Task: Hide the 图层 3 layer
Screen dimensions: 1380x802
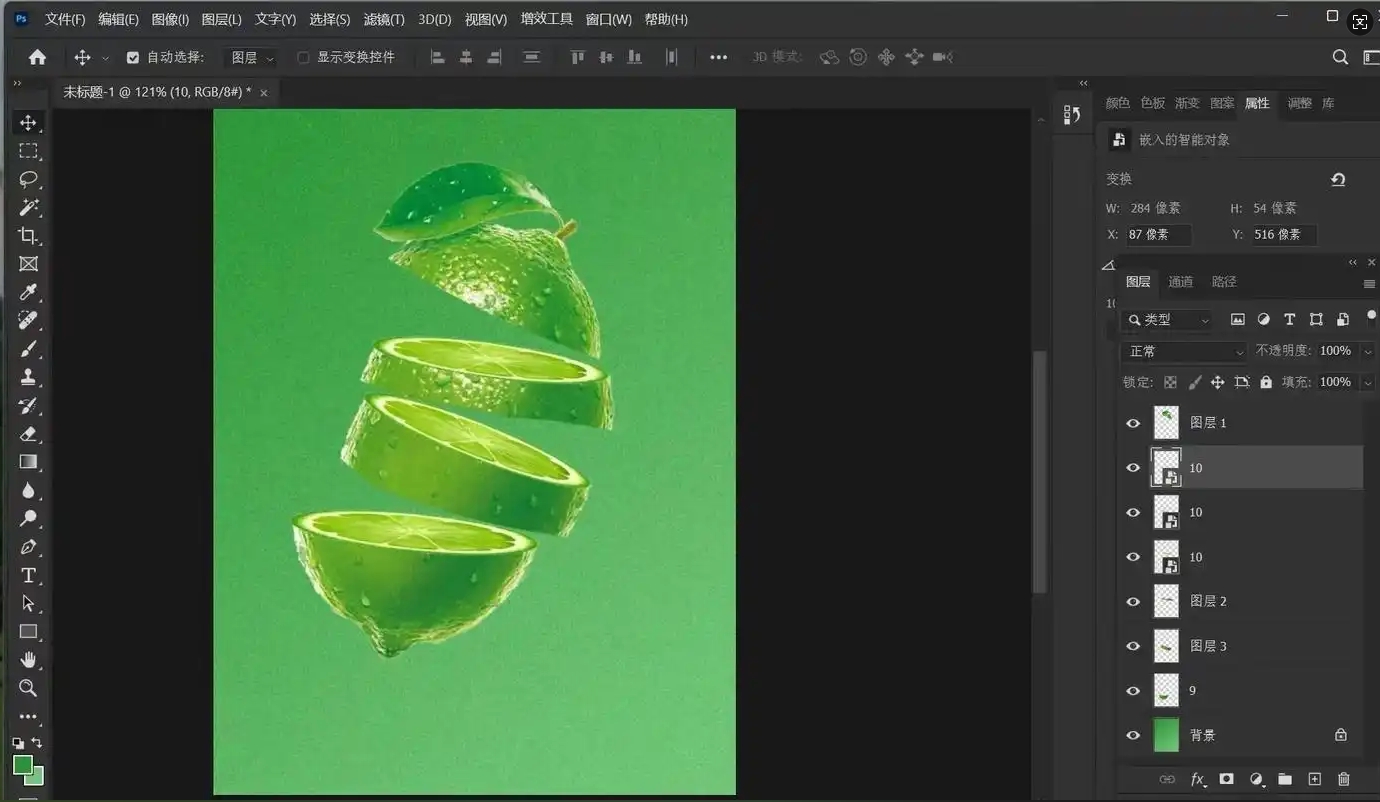Action: pyautogui.click(x=1133, y=646)
